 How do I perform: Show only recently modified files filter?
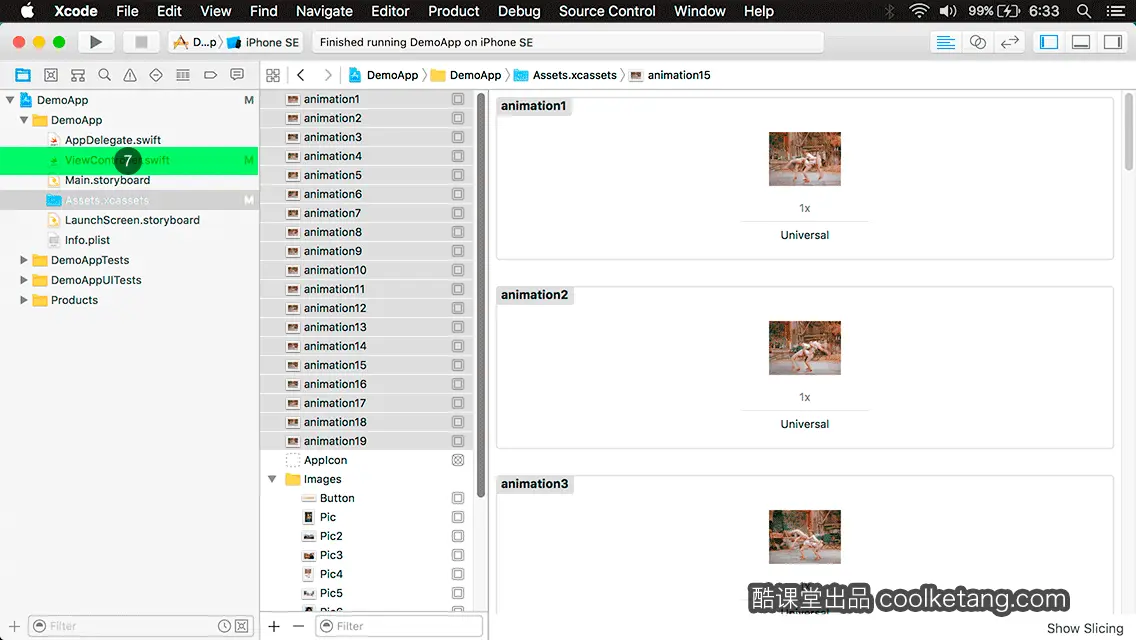pyautogui.click(x=225, y=626)
